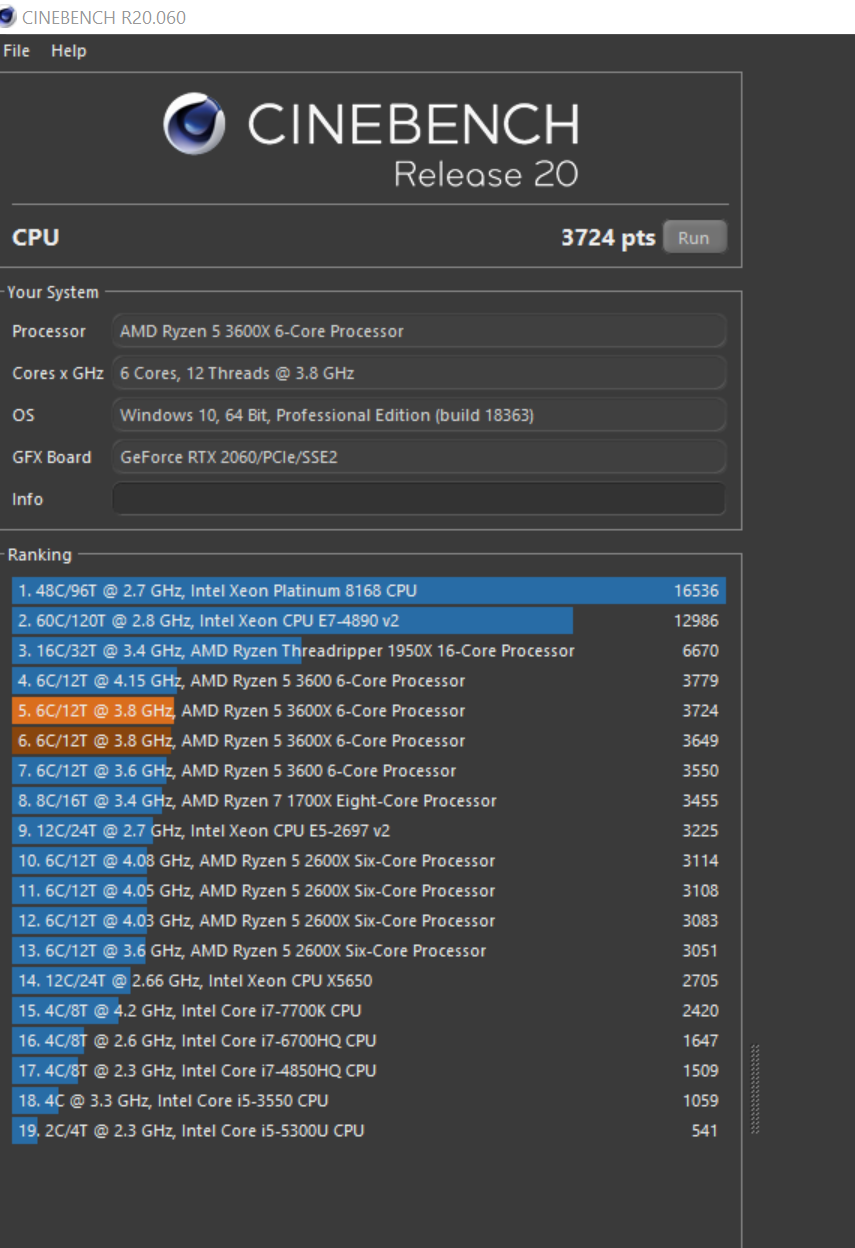Screen dimensions: 855x1248
Task: Click the CINEBENCH R20.060 window title
Action: pyautogui.click(x=104, y=17)
